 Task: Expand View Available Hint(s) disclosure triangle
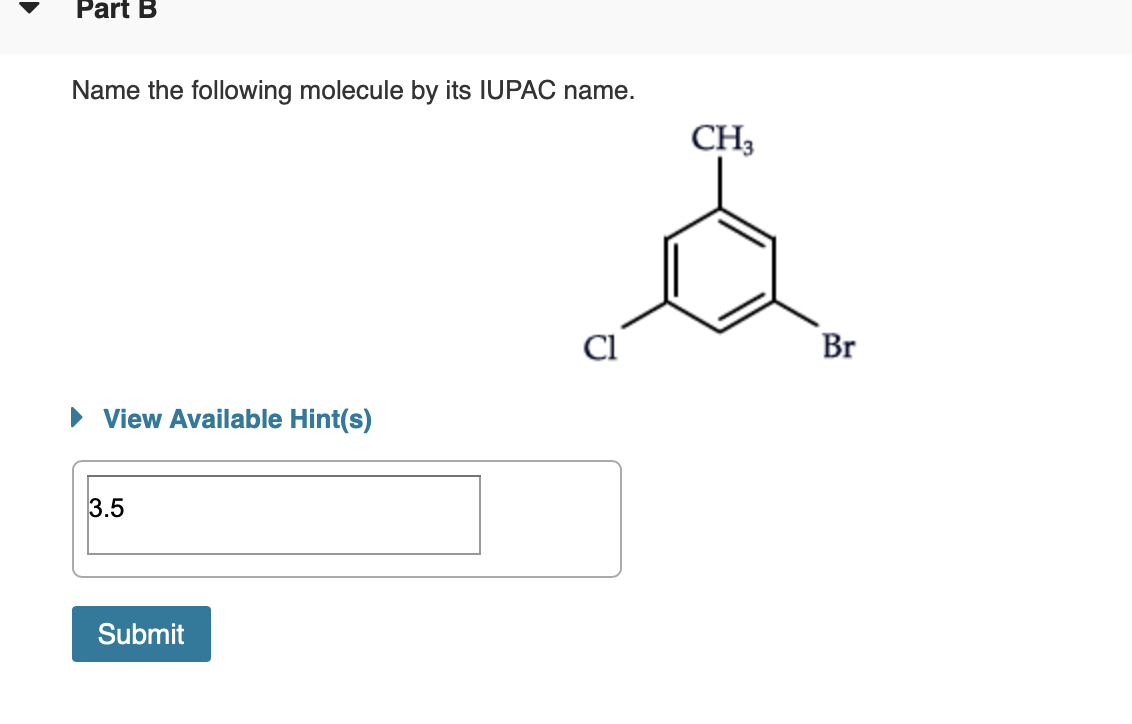77,418
